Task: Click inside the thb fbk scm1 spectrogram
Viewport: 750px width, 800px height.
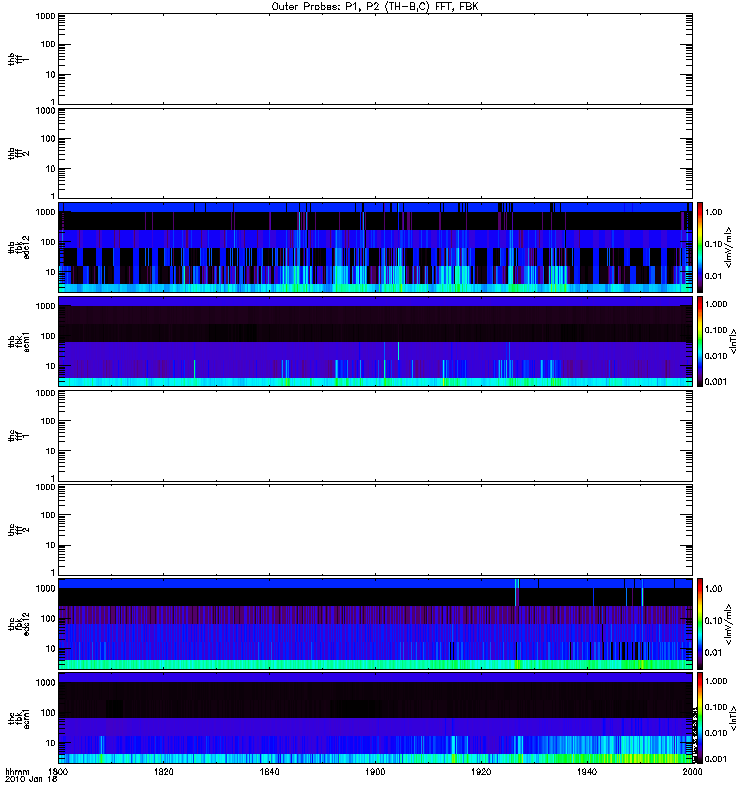Action: (375, 341)
